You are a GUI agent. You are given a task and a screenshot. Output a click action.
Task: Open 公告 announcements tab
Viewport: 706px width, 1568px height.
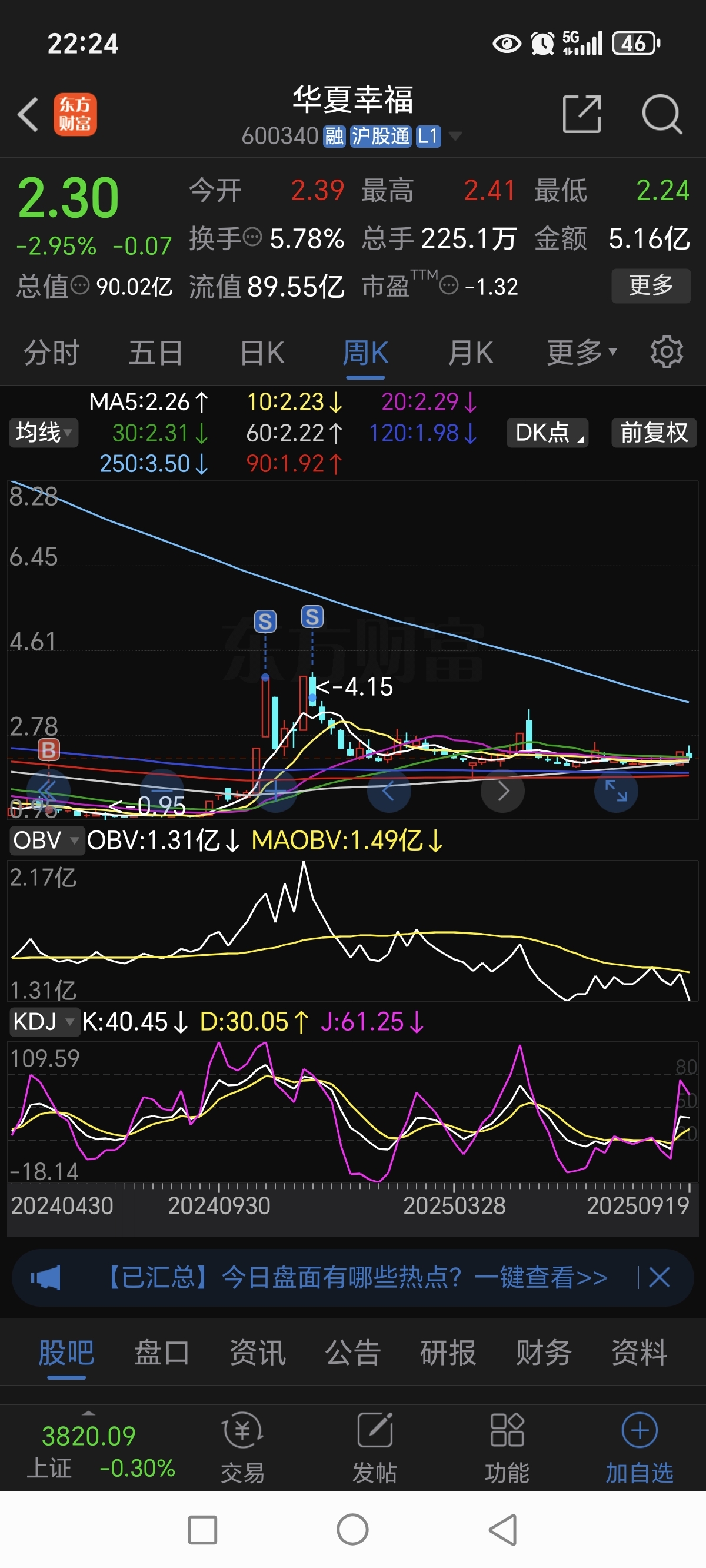353,1353
